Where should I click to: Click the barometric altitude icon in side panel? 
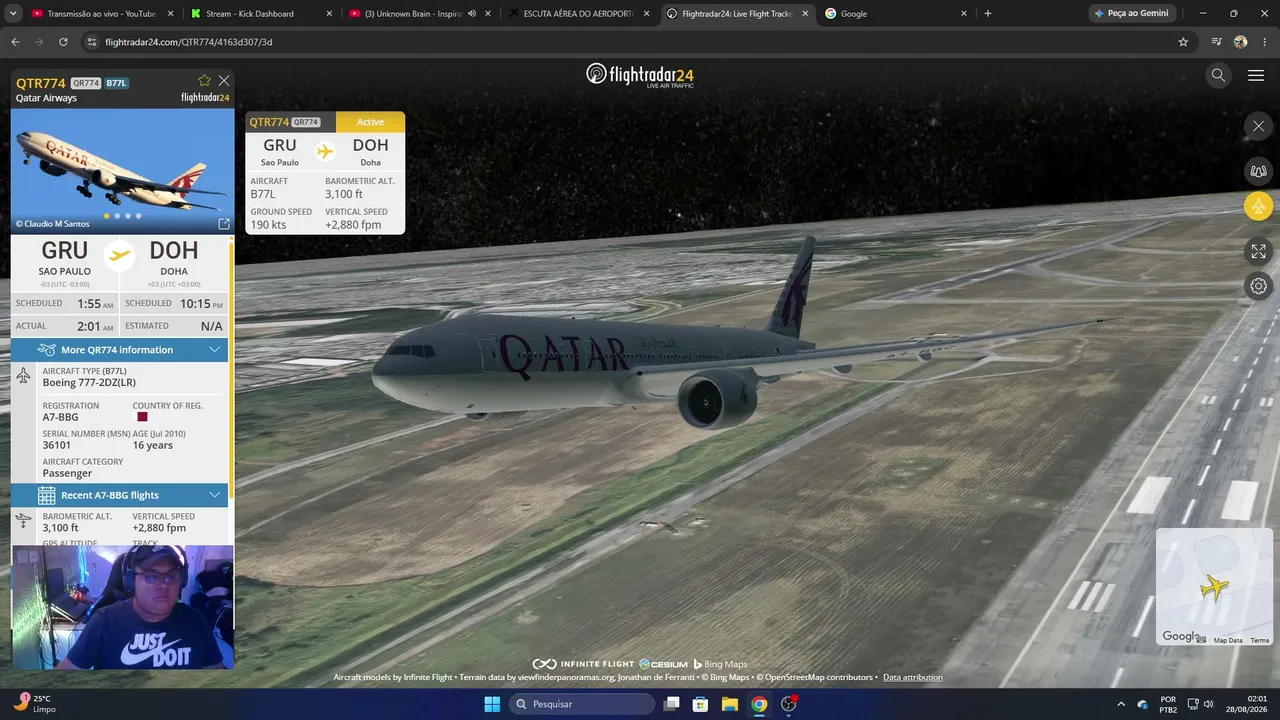click(x=24, y=521)
